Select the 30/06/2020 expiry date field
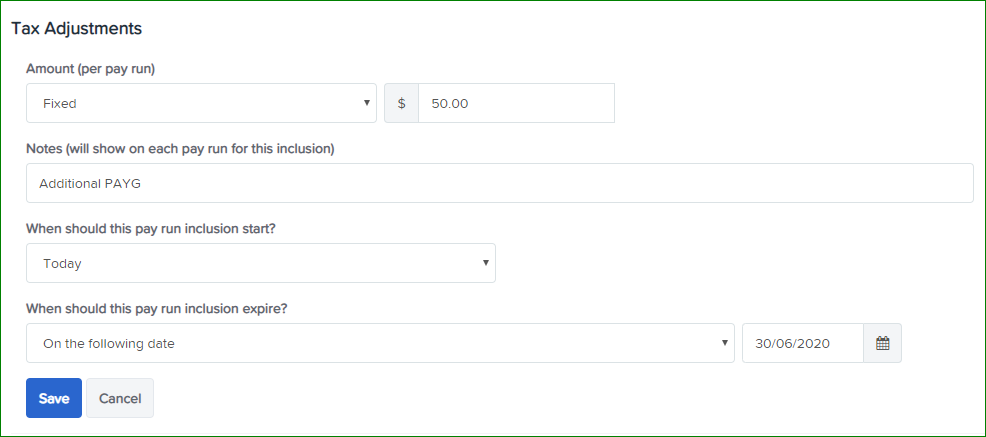Screen dimensions: 986x437 point(803,343)
